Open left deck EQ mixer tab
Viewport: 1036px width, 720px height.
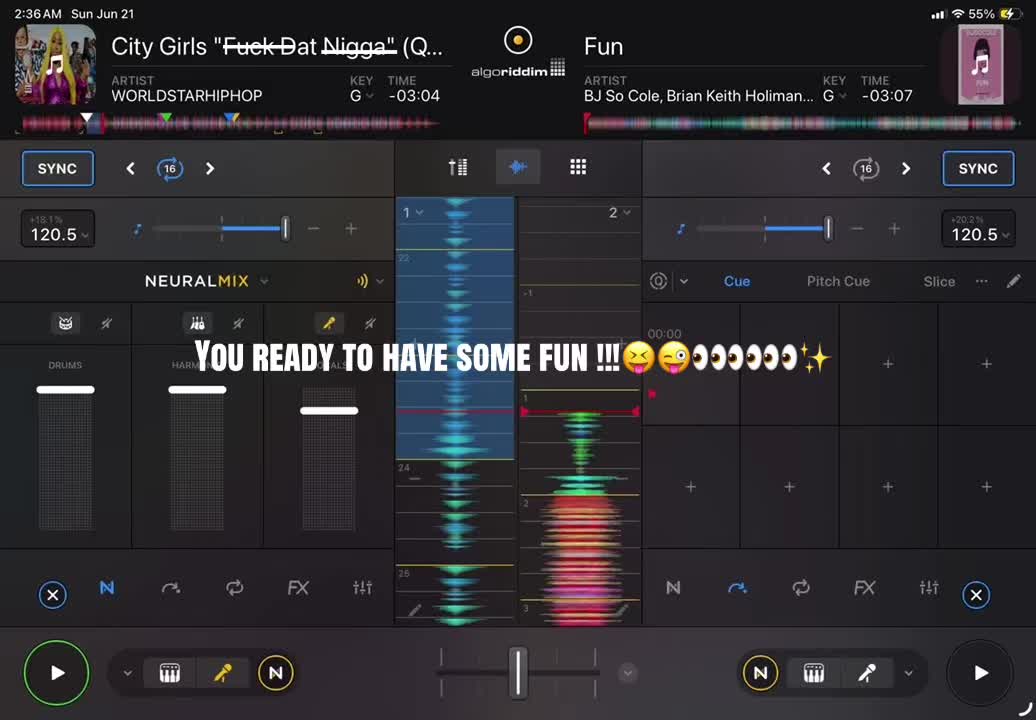[x=362, y=587]
